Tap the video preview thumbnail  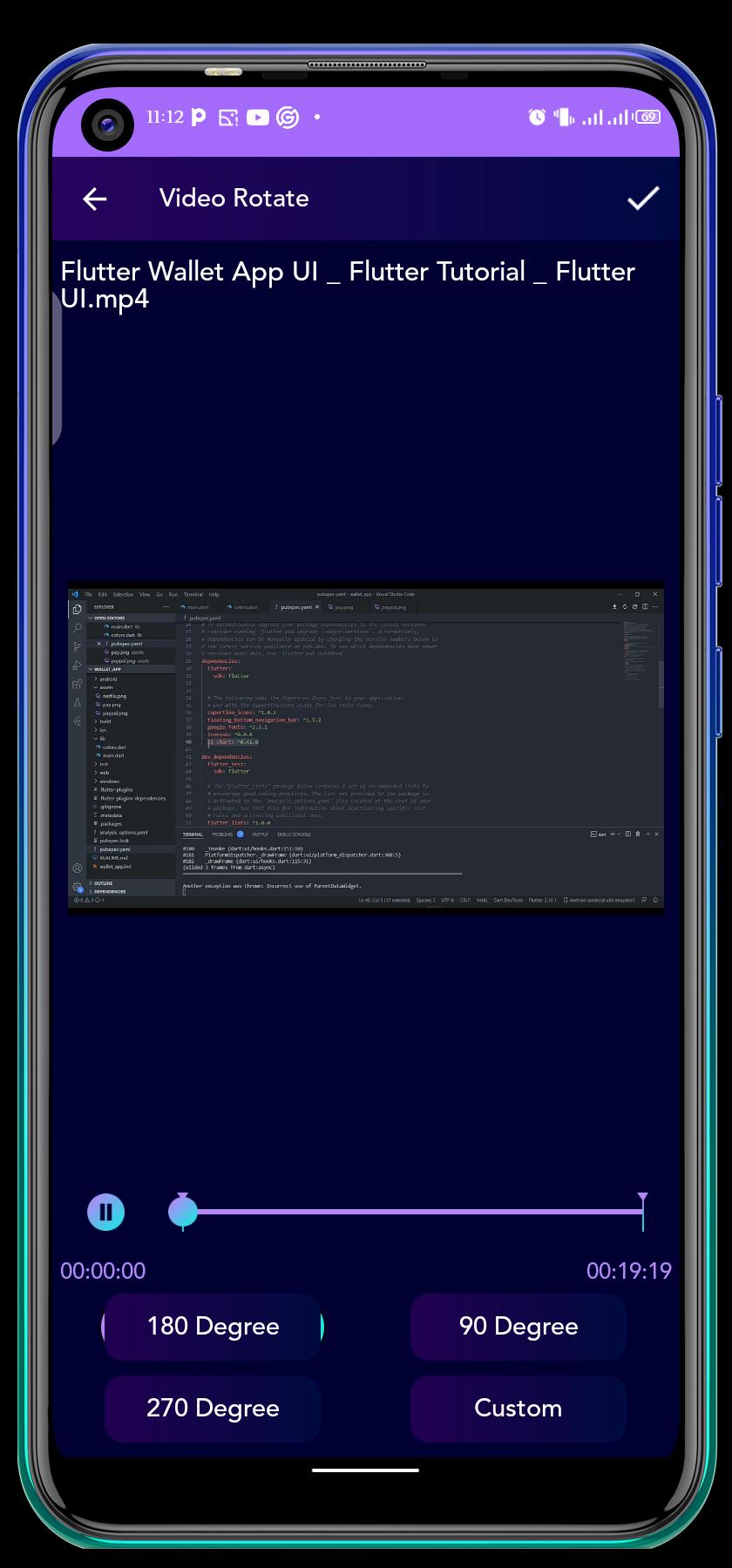366,747
